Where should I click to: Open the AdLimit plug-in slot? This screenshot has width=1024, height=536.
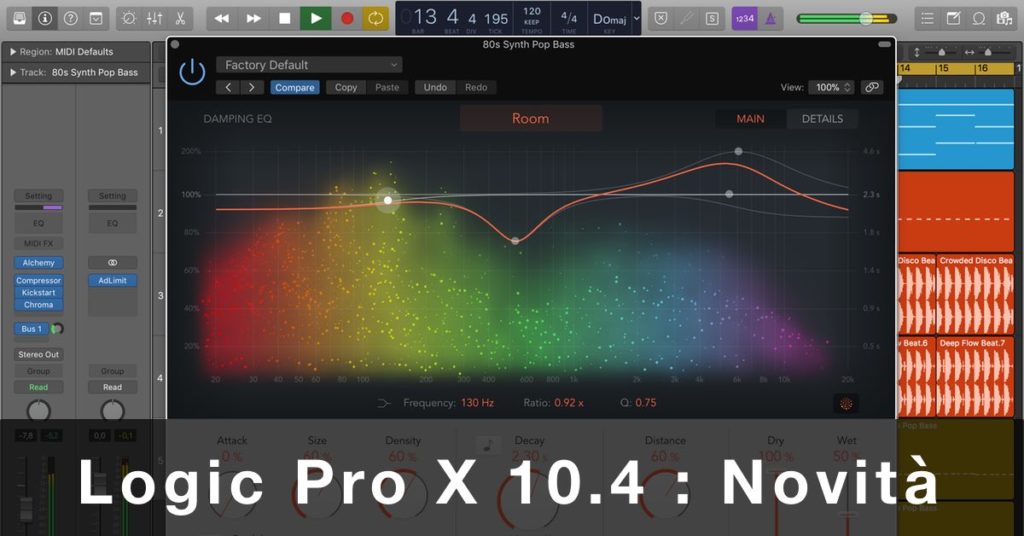[112, 280]
